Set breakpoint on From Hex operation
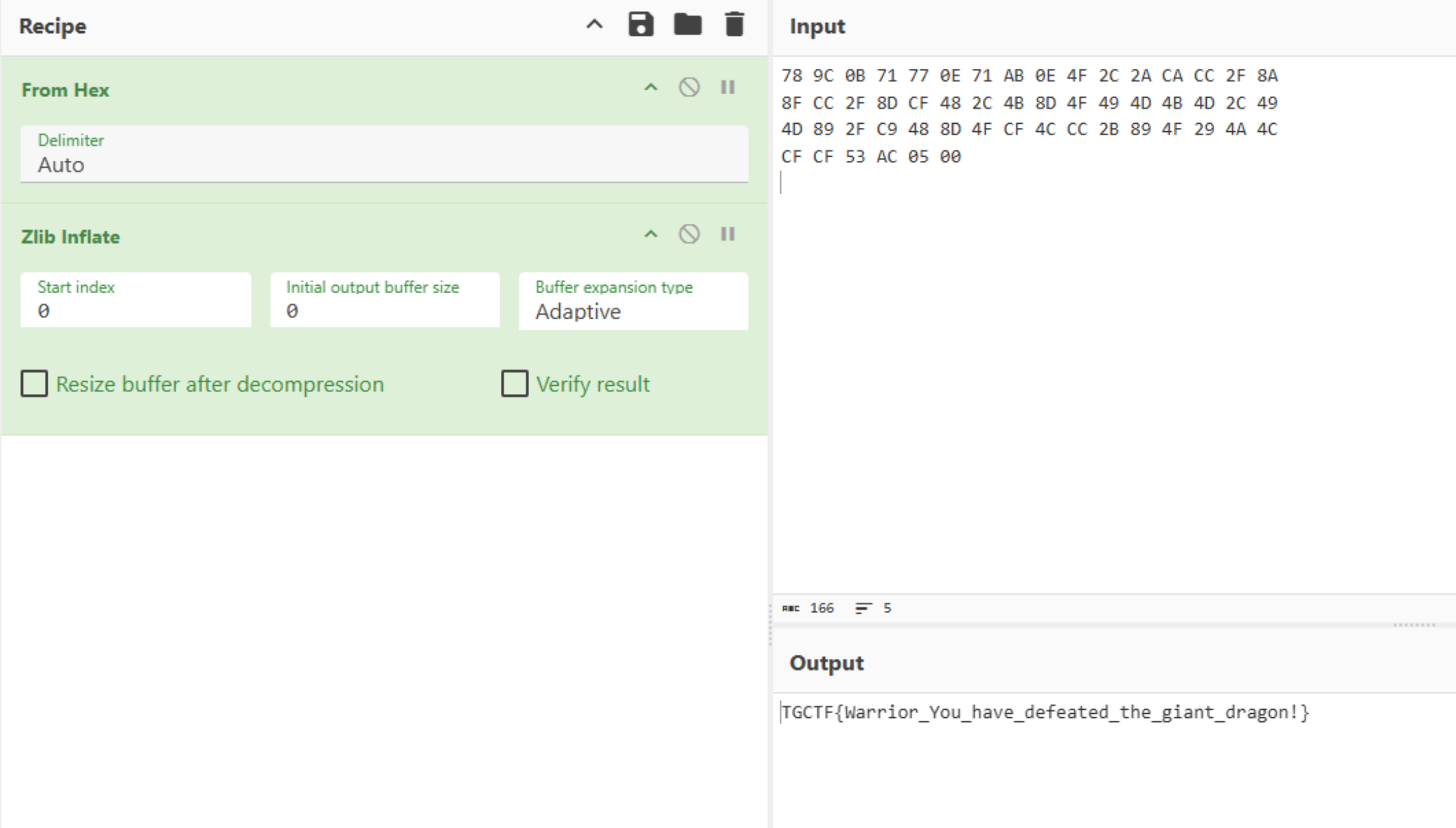Viewport: 1456px width, 828px height. [x=728, y=88]
